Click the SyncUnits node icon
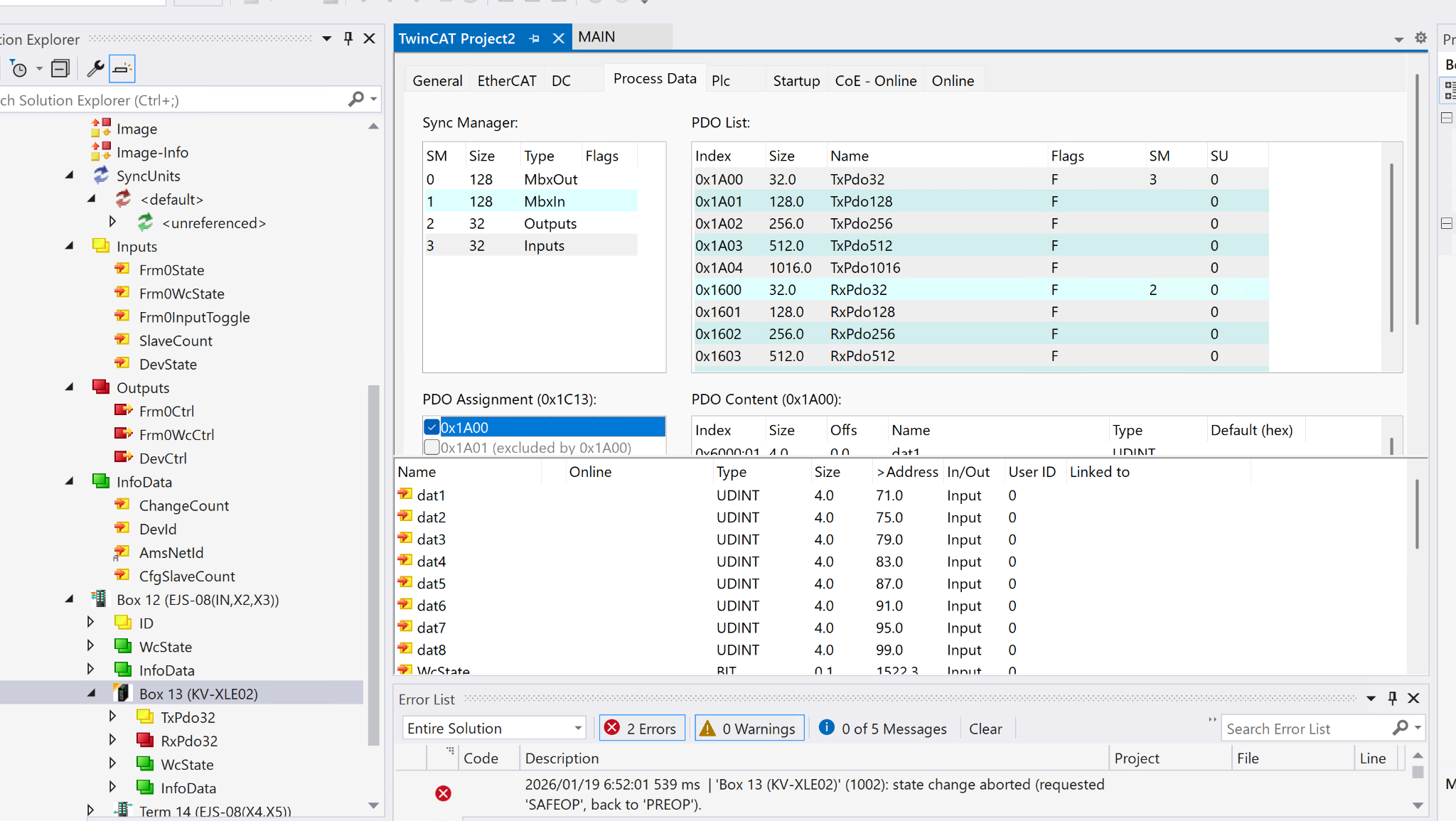This screenshot has height=821, width=1456. 101,176
